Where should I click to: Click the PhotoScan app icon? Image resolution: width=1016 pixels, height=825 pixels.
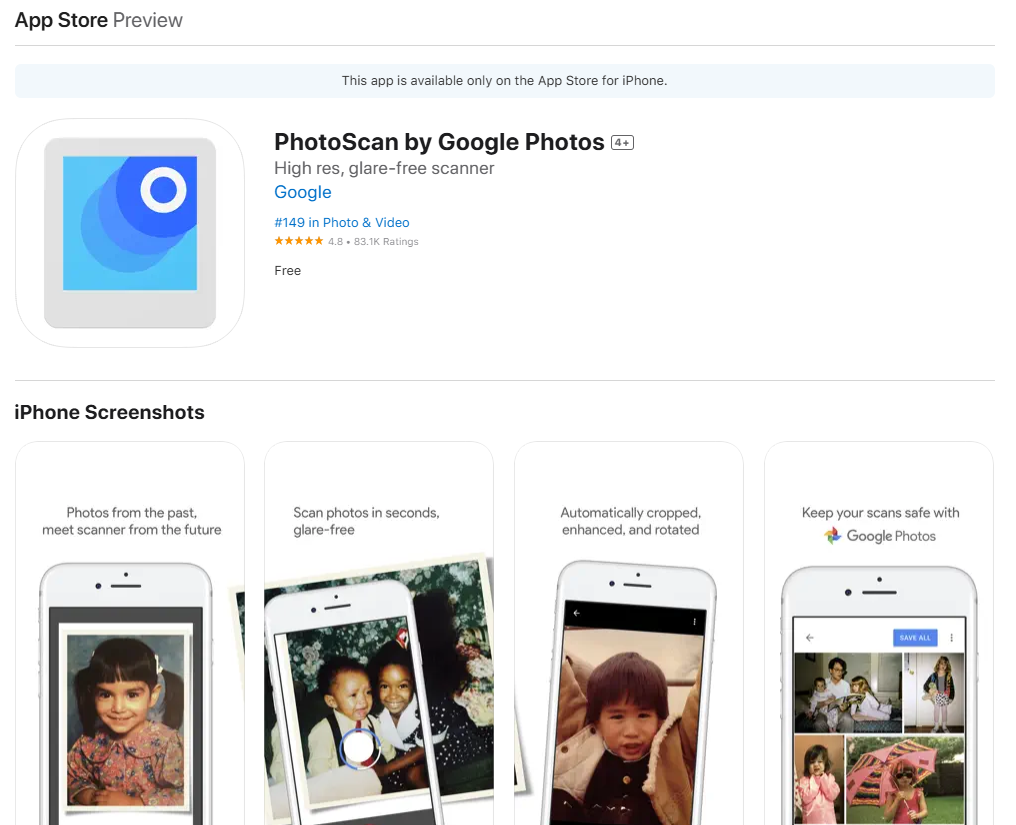[130, 233]
